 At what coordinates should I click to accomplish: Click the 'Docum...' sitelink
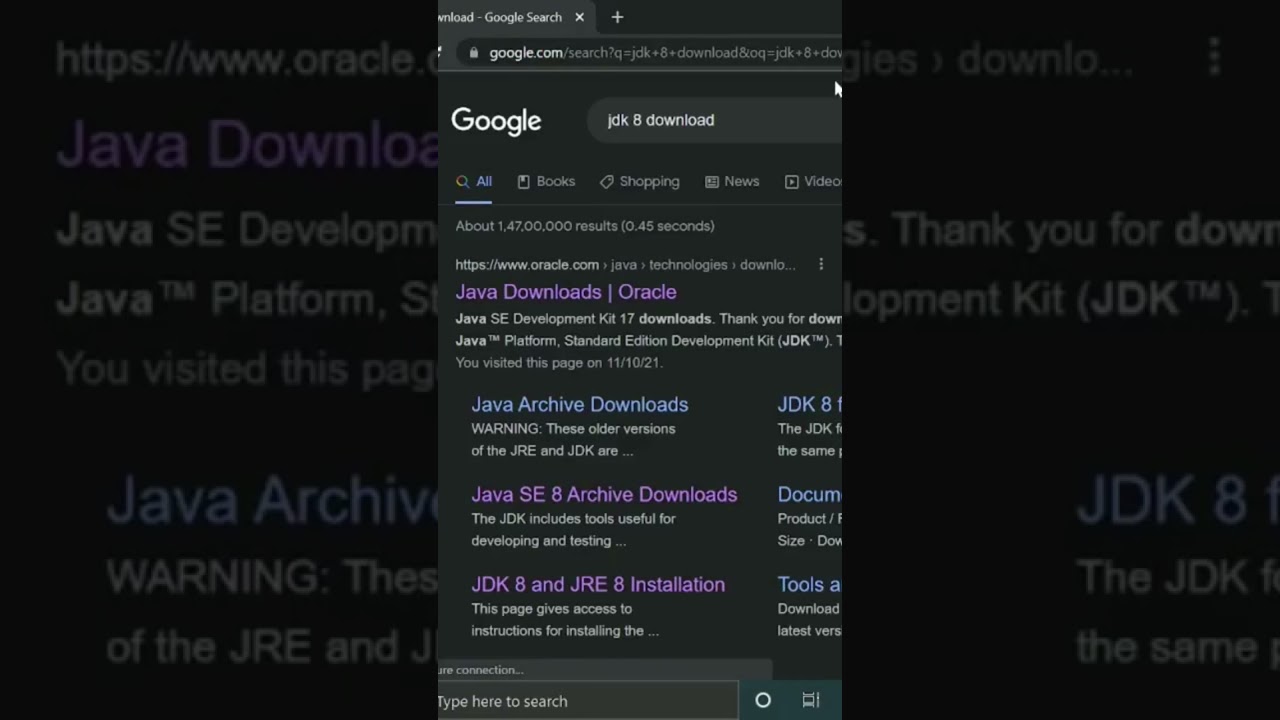810,494
